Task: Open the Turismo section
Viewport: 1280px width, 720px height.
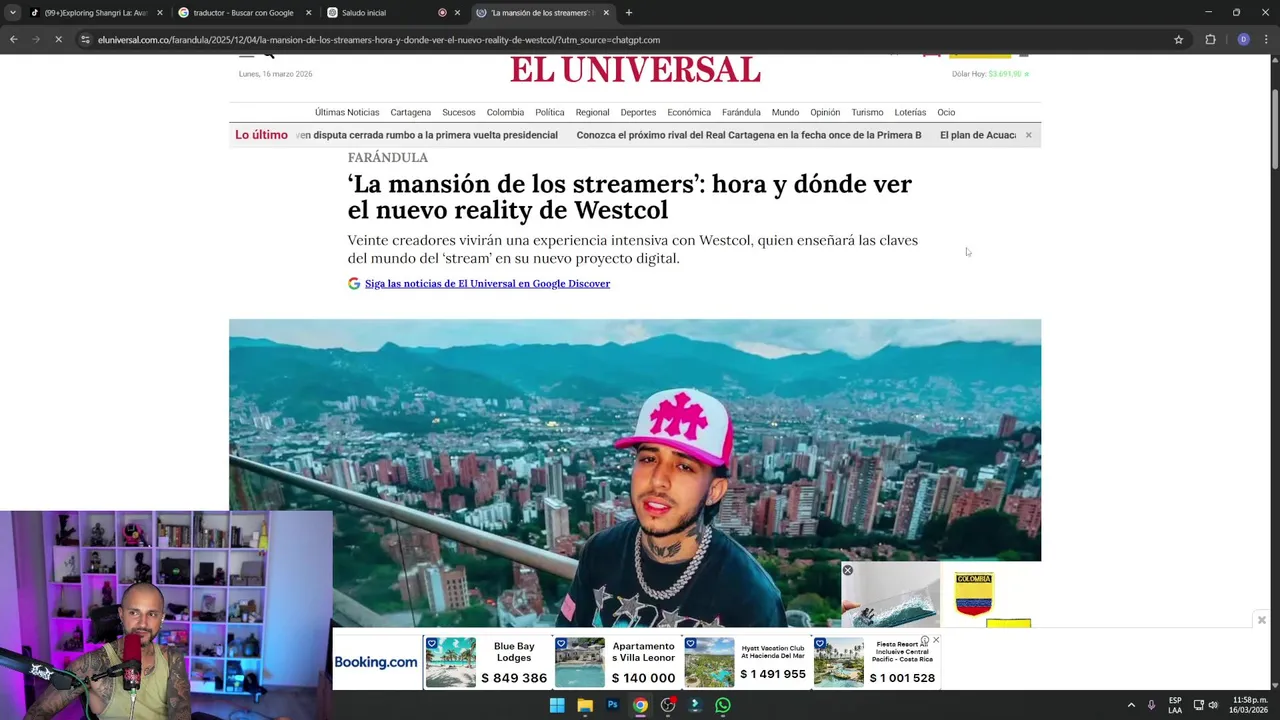Action: coord(867,112)
